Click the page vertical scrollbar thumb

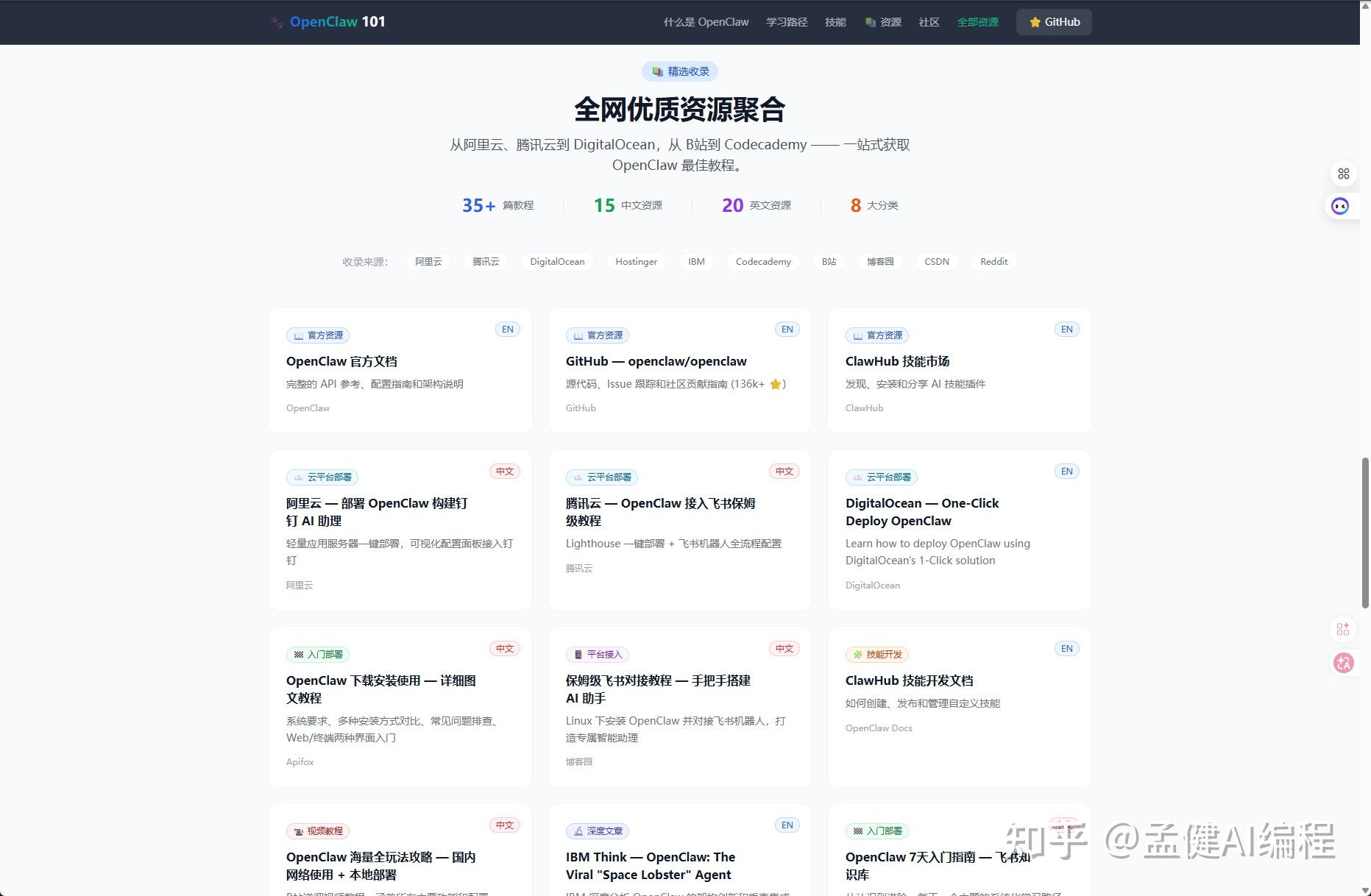coord(1366,533)
